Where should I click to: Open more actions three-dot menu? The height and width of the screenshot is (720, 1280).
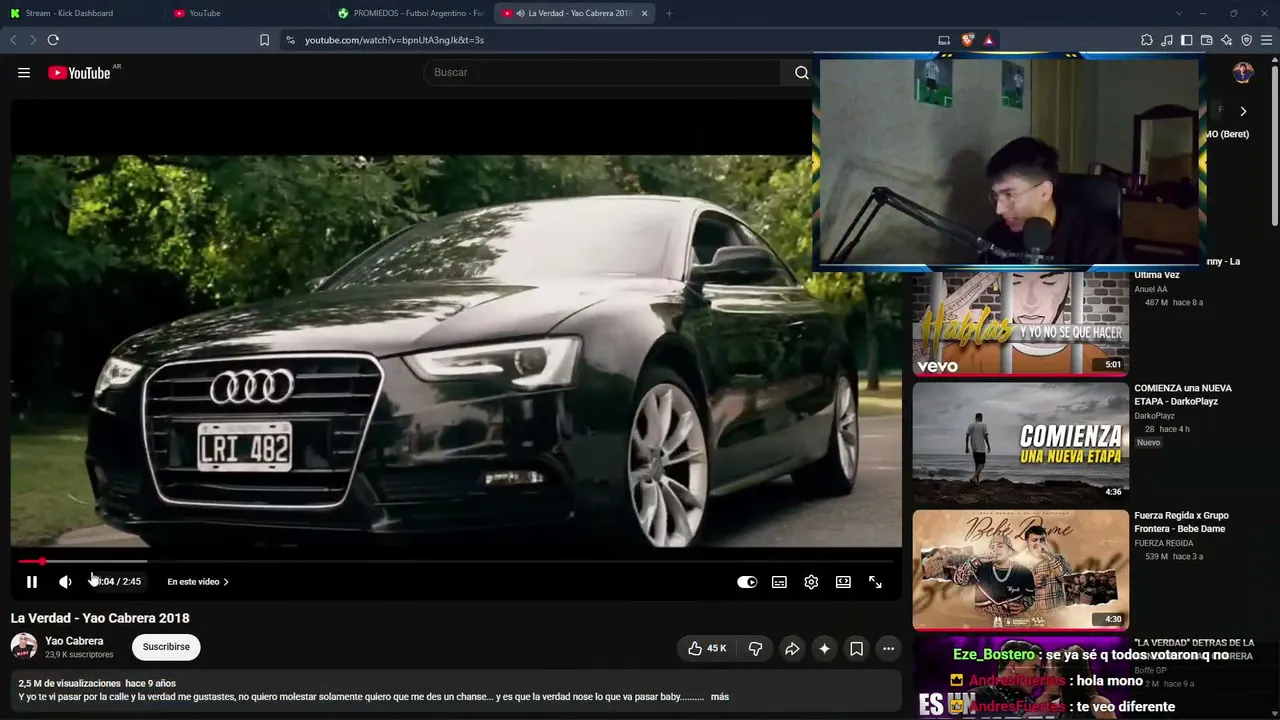click(x=888, y=649)
